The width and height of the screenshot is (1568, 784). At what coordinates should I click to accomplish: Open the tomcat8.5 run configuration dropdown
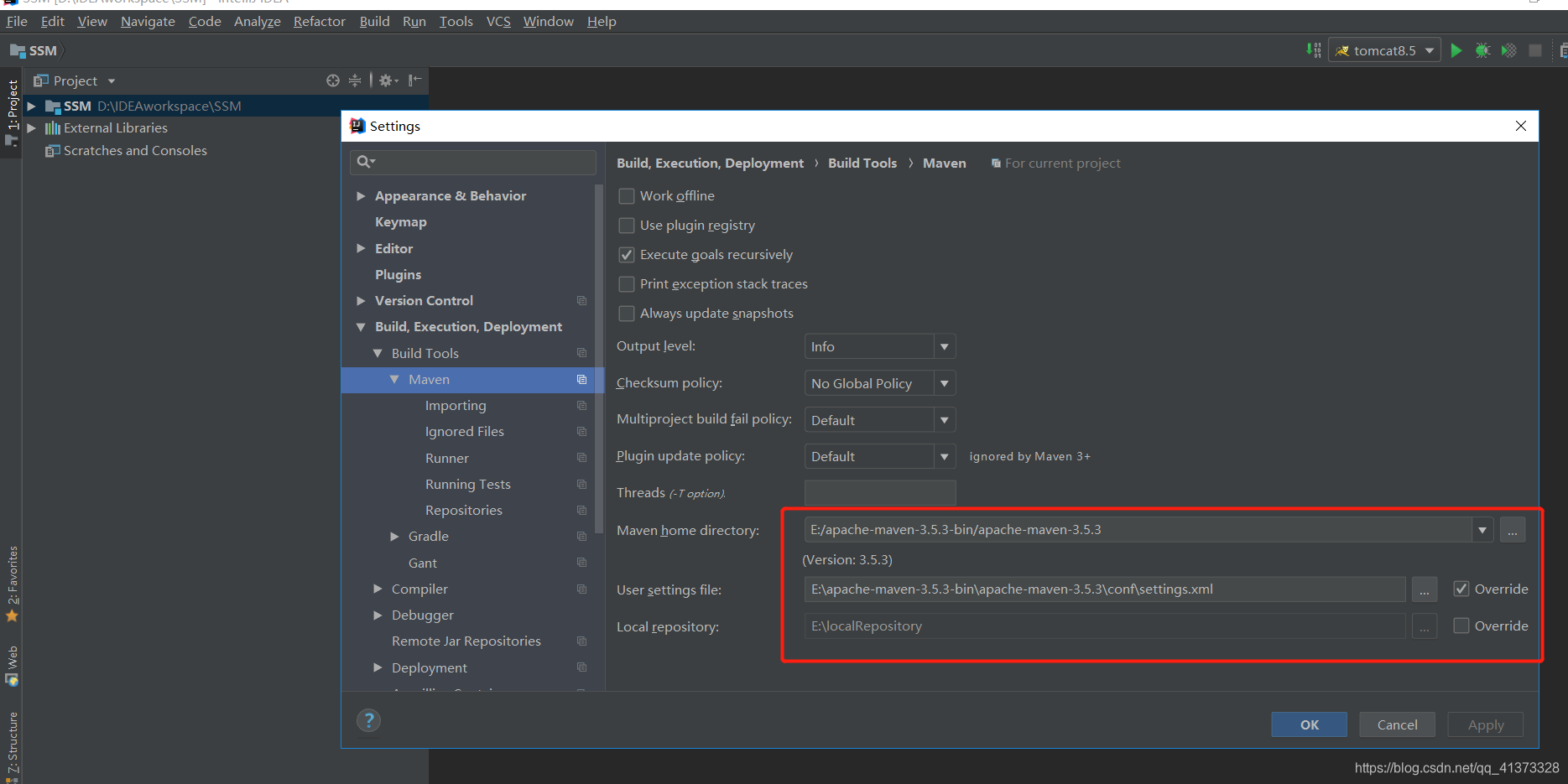coord(1384,50)
